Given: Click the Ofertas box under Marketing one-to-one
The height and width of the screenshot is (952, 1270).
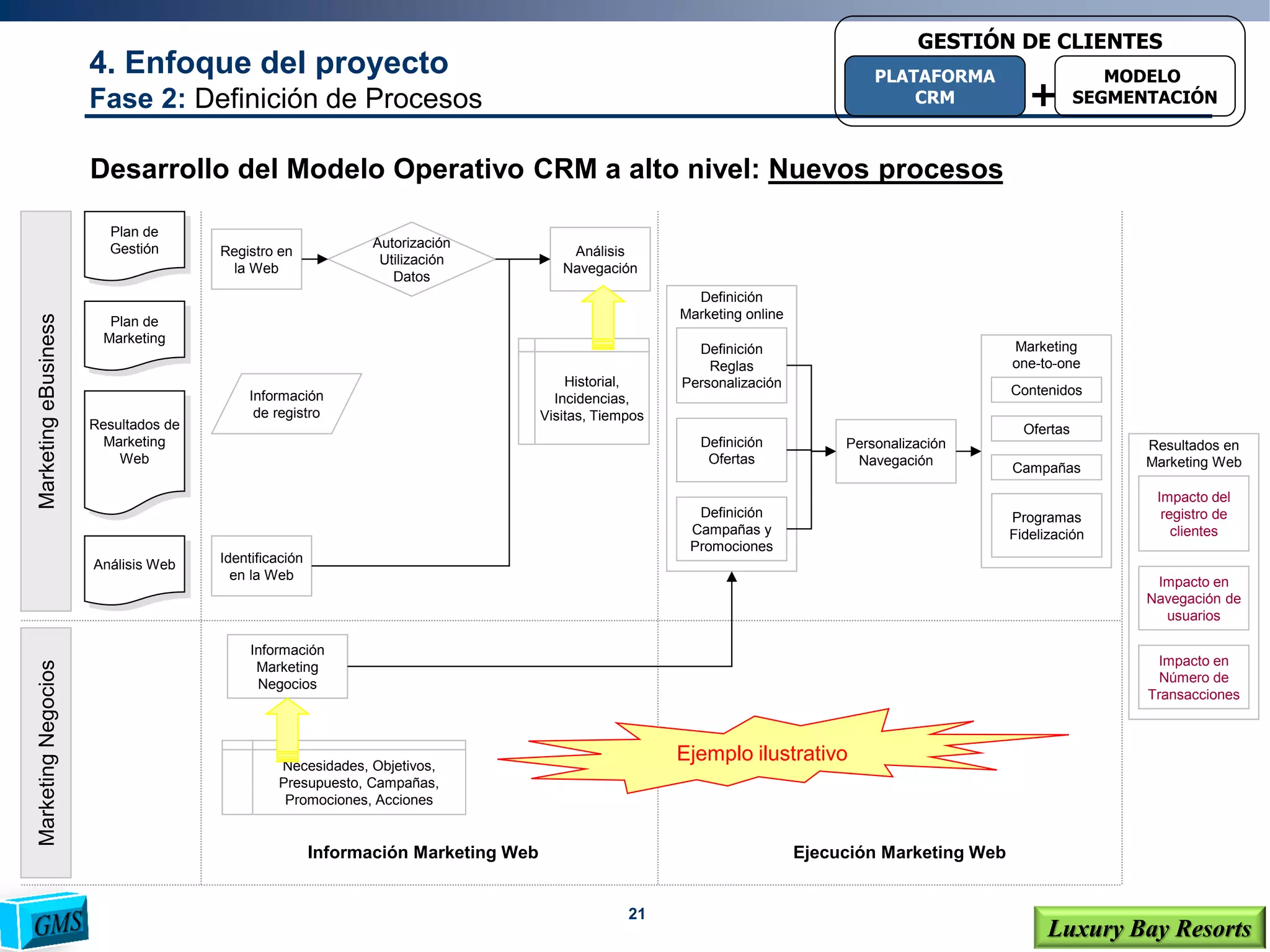Looking at the screenshot, I should pos(1046,428).
